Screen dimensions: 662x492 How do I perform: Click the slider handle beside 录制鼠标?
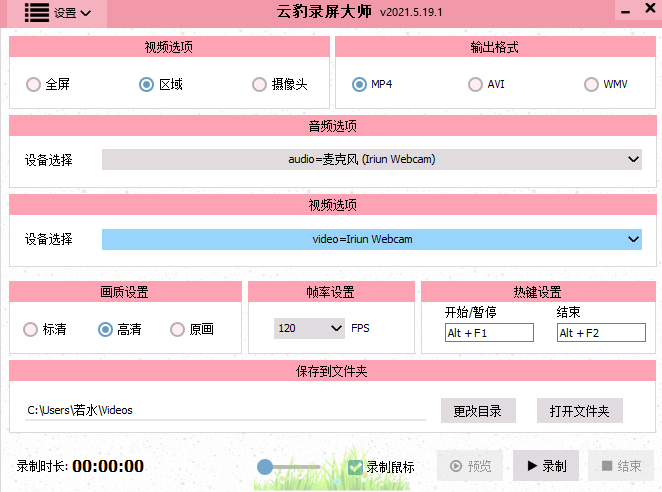coord(265,467)
